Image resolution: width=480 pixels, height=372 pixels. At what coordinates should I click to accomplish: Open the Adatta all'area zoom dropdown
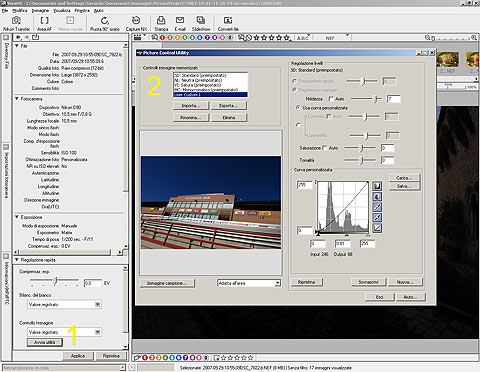pyautogui.click(x=249, y=283)
